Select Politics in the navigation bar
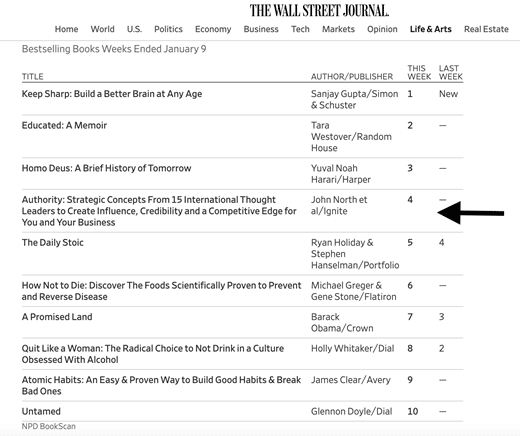This screenshot has width=520, height=436. (x=168, y=29)
